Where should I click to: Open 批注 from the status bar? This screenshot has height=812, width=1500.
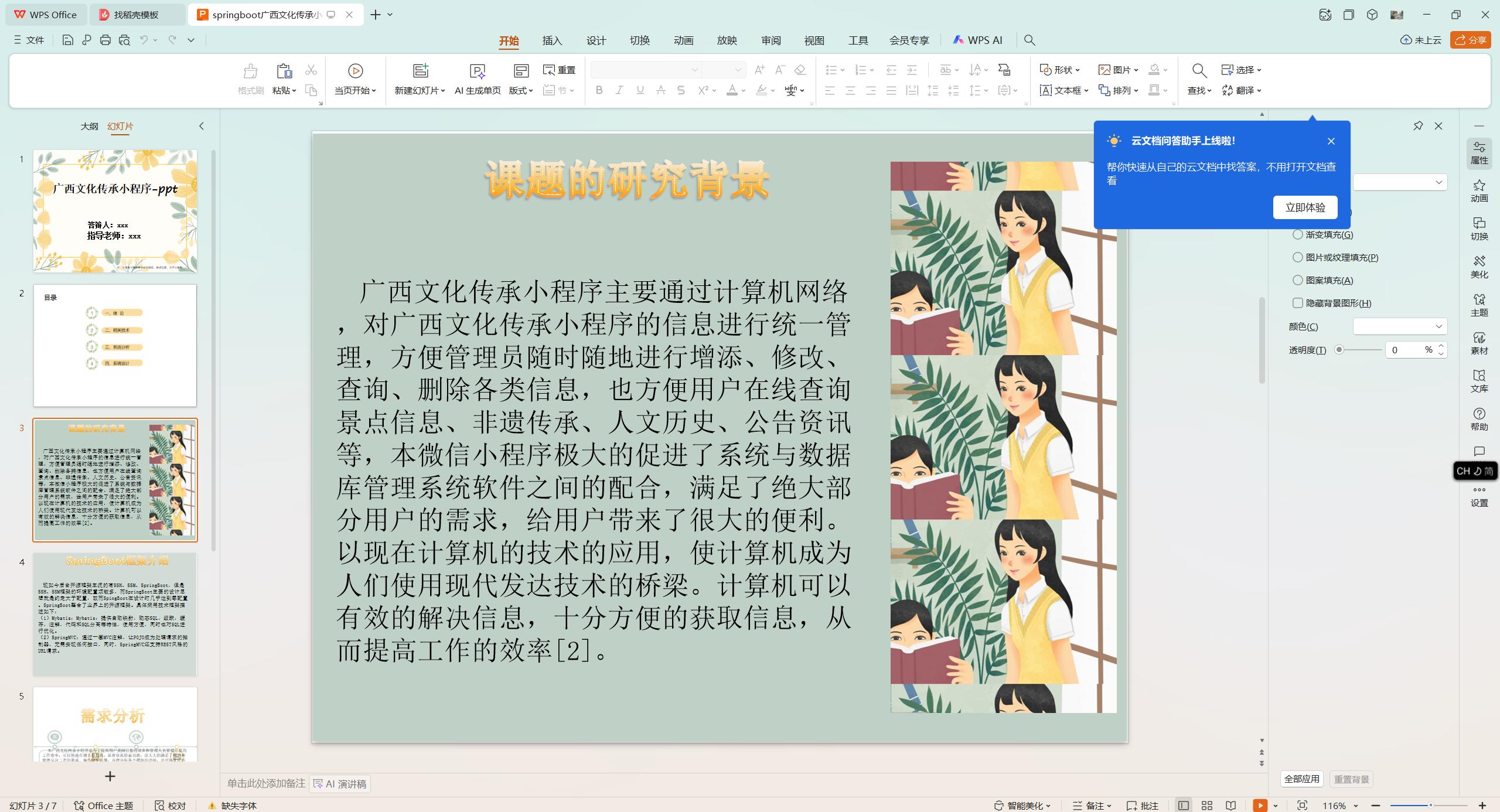pyautogui.click(x=1144, y=805)
